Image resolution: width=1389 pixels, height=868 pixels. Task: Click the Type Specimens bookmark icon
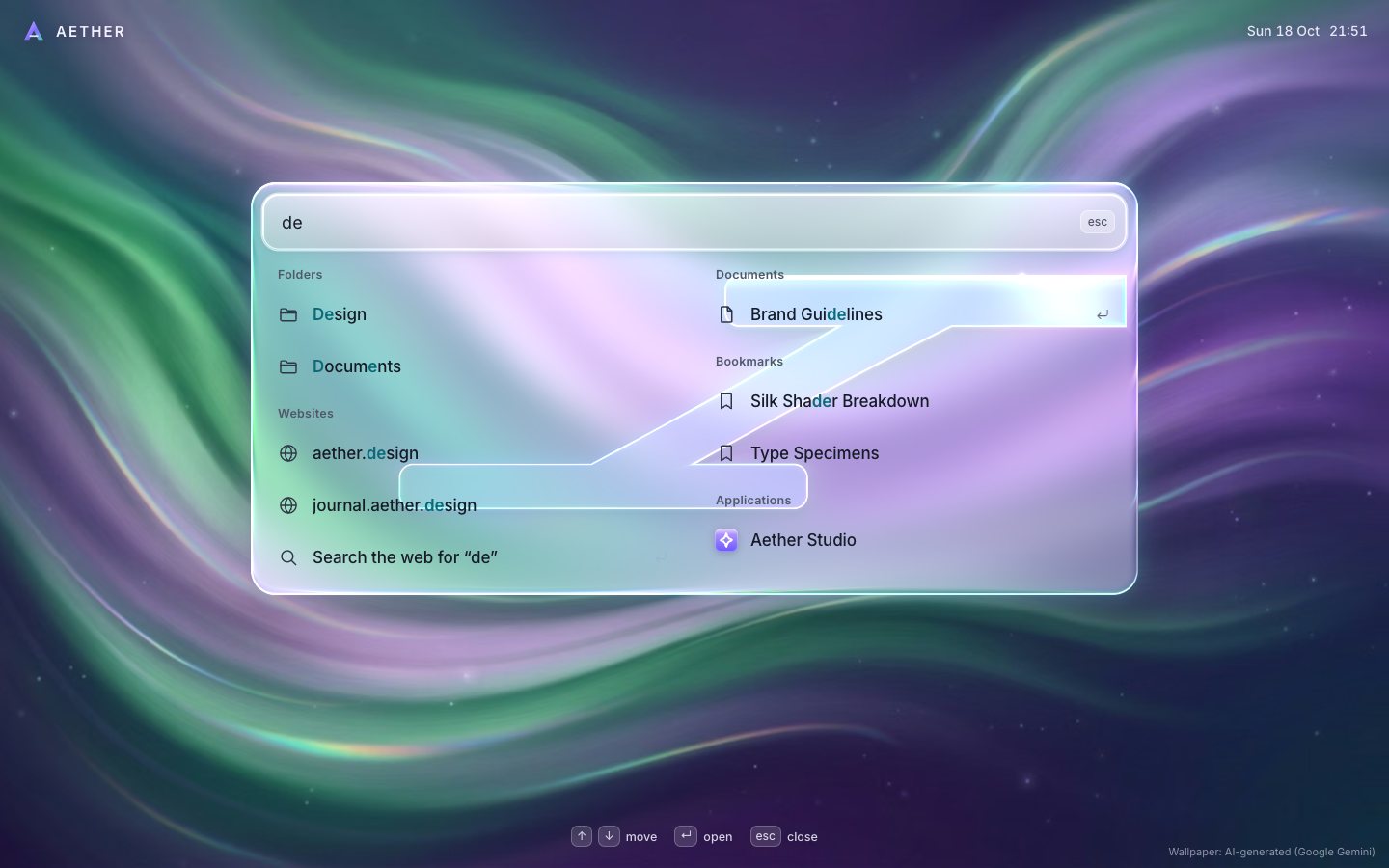tap(726, 453)
